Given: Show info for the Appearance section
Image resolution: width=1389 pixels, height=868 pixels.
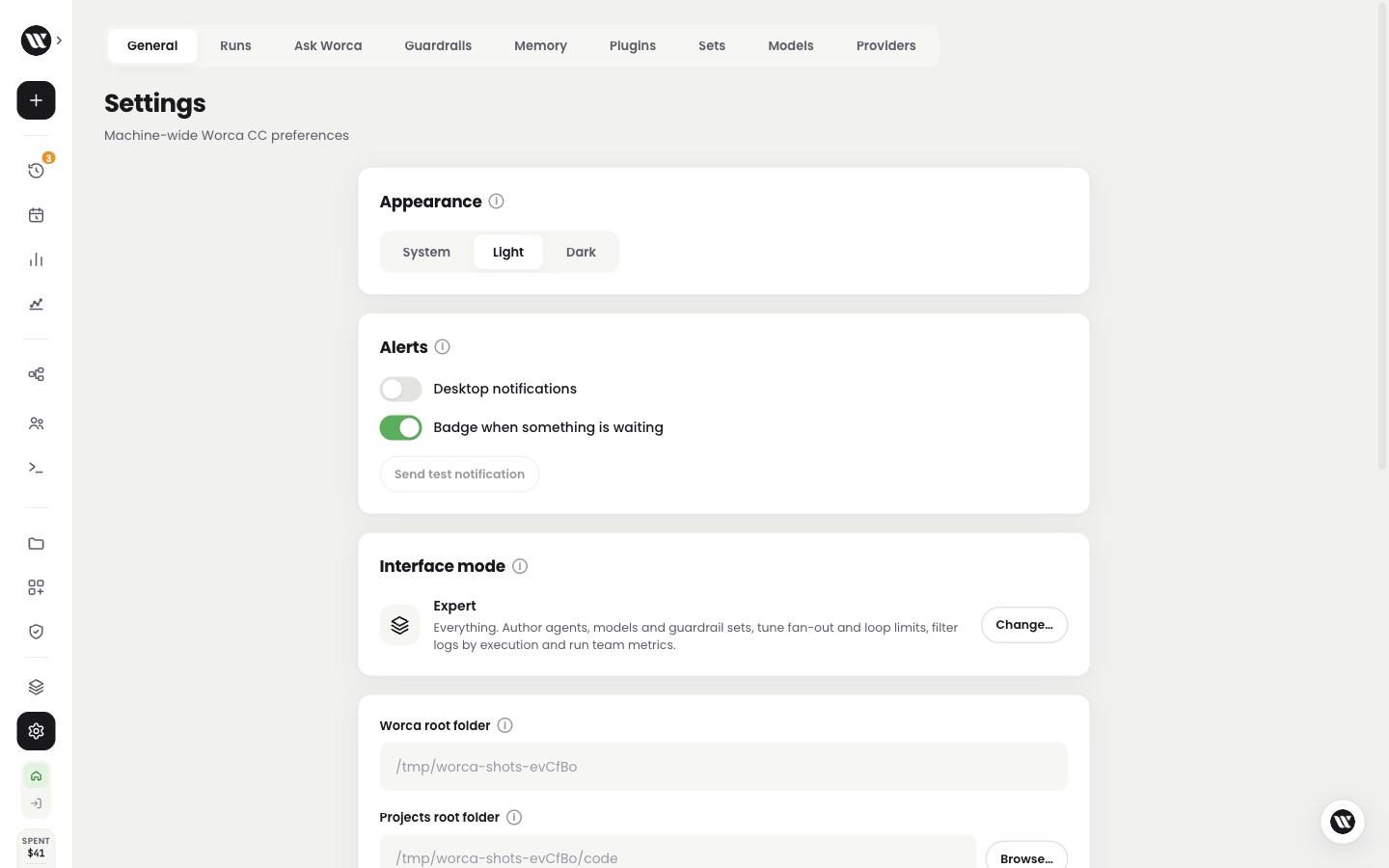Looking at the screenshot, I should point(496,202).
